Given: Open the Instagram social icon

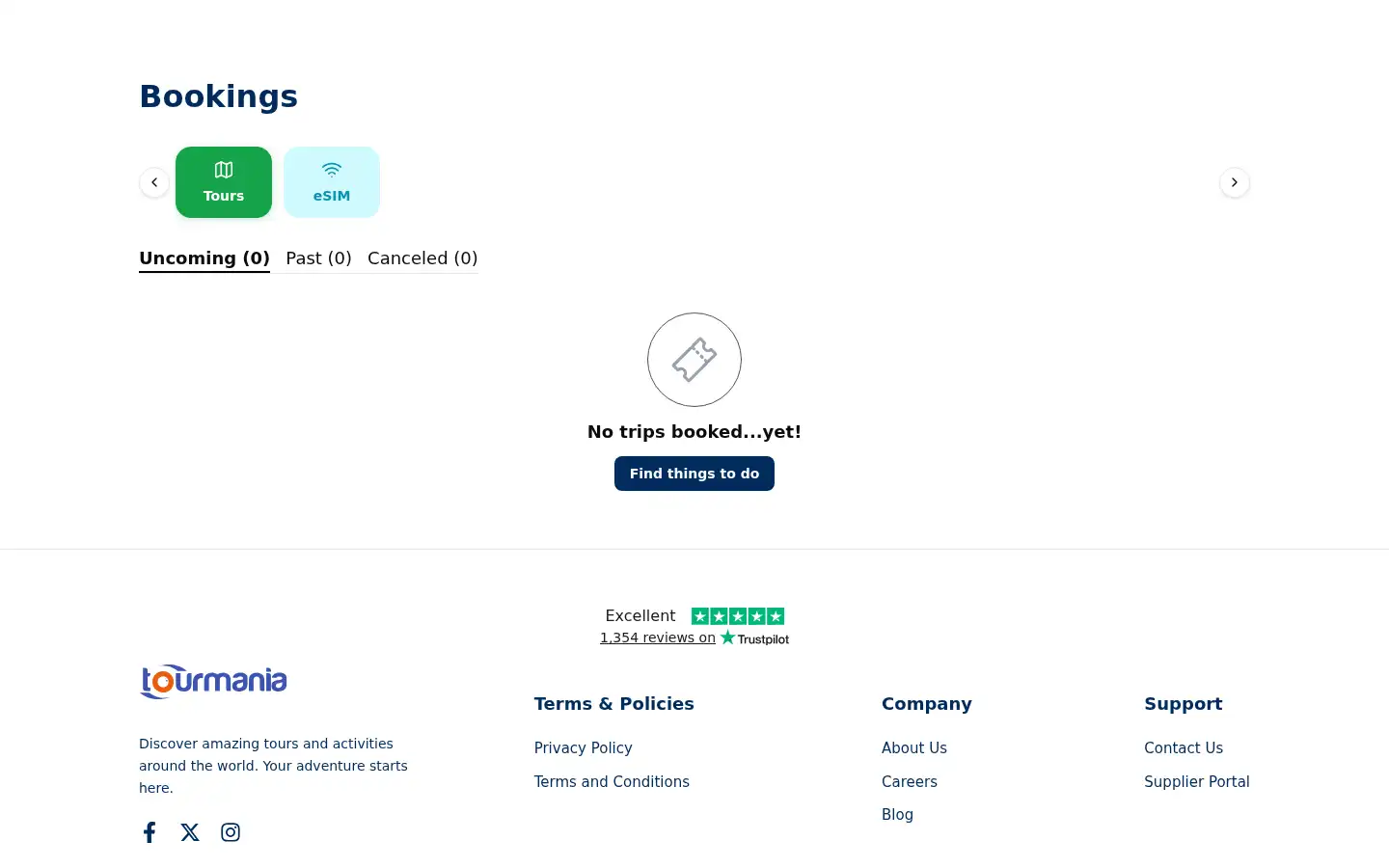Looking at the screenshot, I should pyautogui.click(x=231, y=832).
